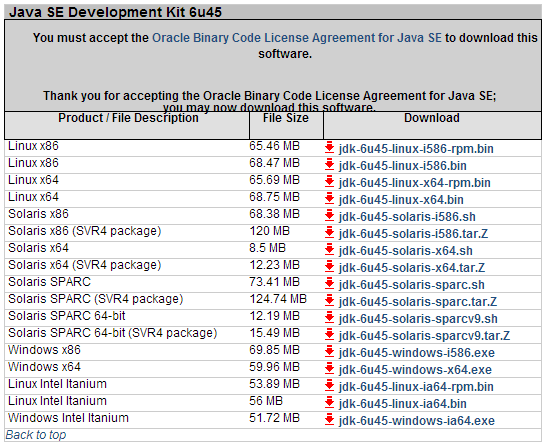The height and width of the screenshot is (446, 547).
Task: Select the Solaris x64 (SVR4 package) description
Action: point(84,265)
